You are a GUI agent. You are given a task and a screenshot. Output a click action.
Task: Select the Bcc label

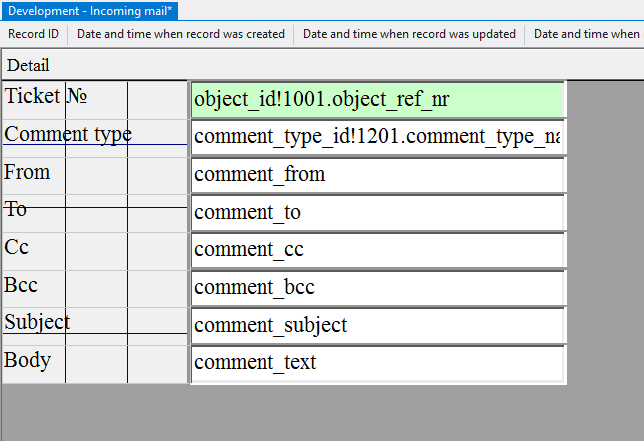tap(21, 285)
